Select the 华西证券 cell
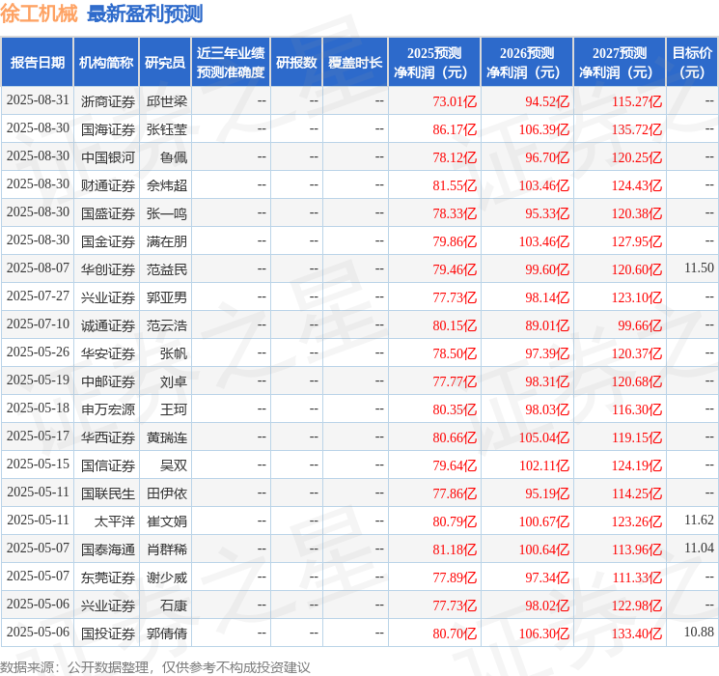Image resolution: width=719 pixels, height=676 pixels. 108,438
